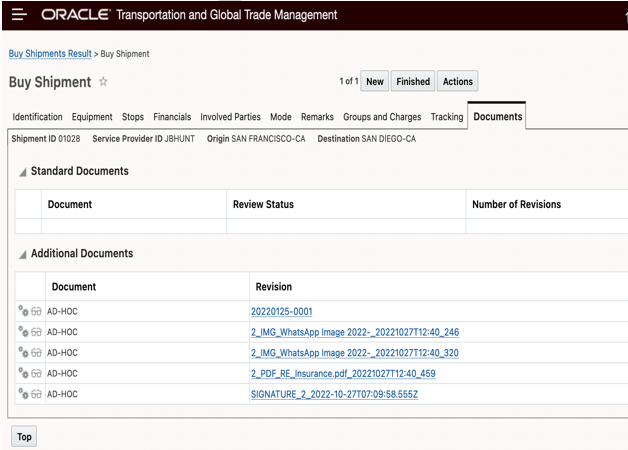Collapse the Additional Documents section
628x450 pixels.
tap(23, 254)
